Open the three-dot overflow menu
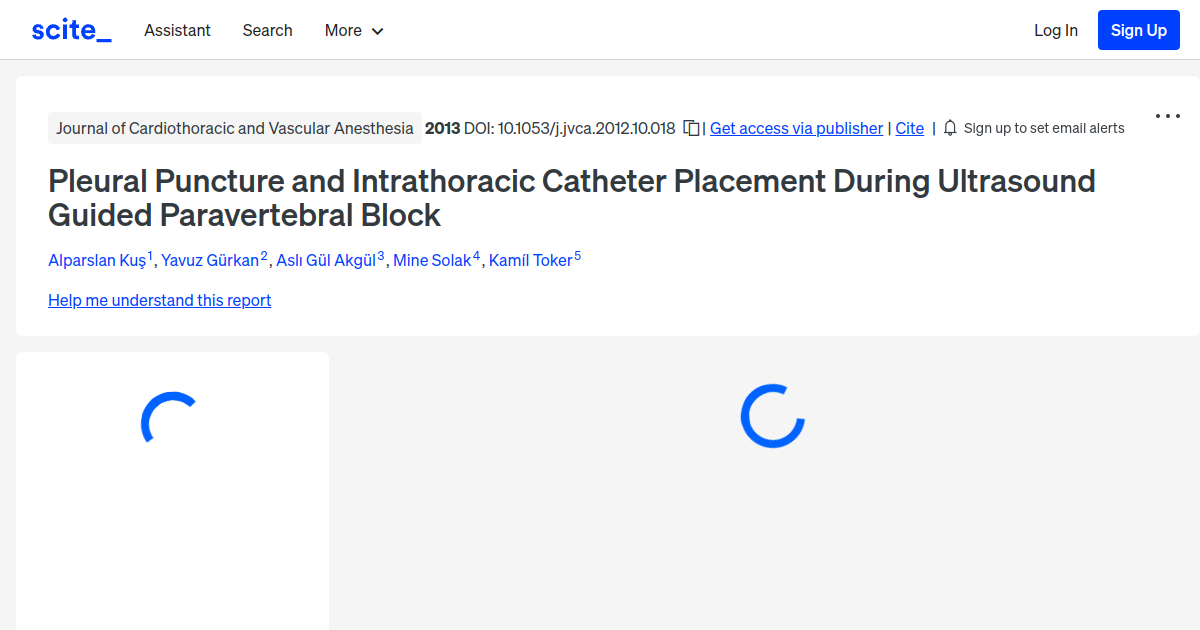 tap(1167, 116)
